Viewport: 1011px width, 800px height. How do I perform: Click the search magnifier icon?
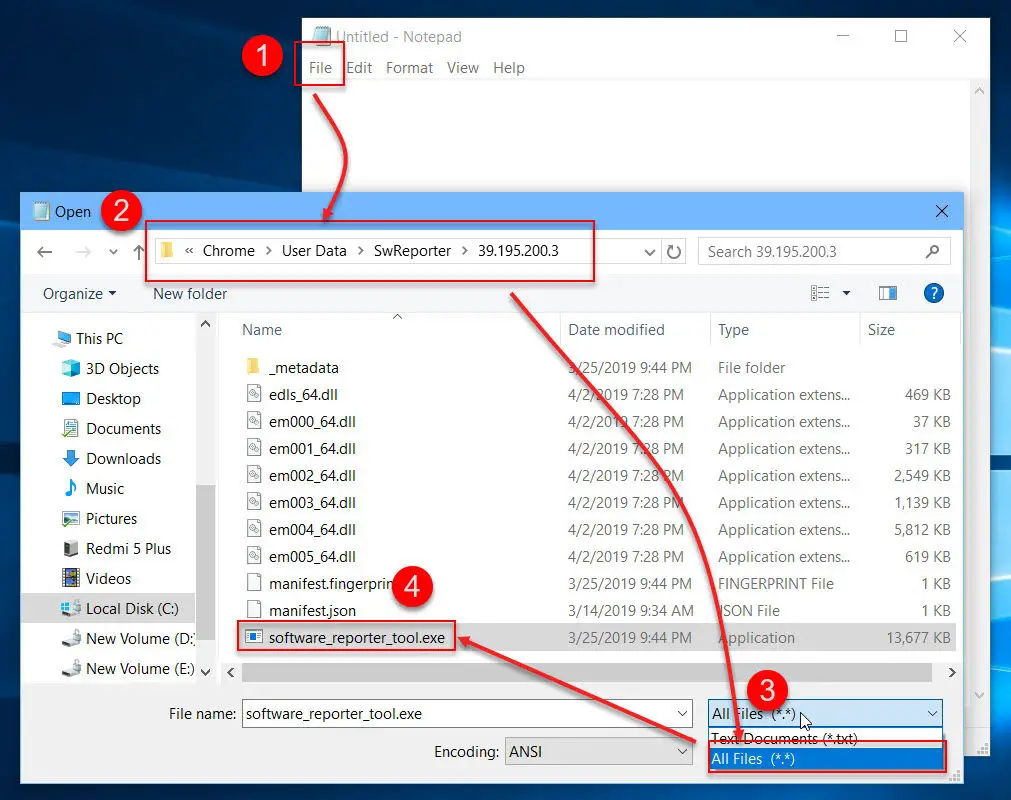[x=932, y=251]
